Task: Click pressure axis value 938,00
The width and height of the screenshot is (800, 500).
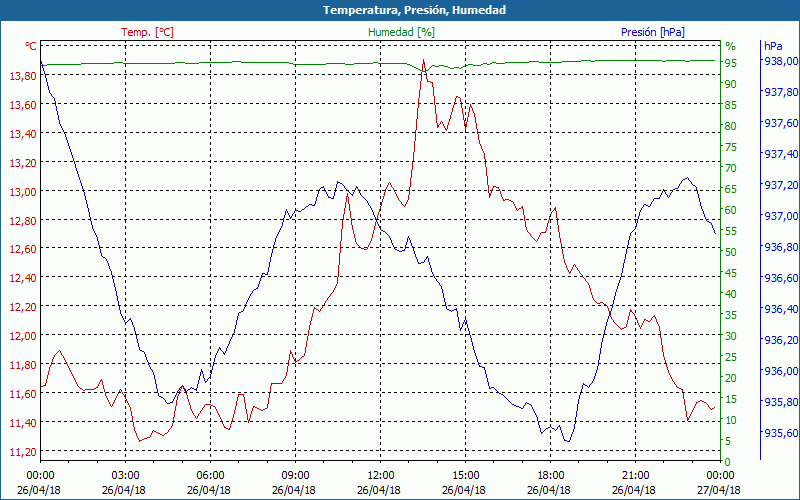Action: point(780,61)
